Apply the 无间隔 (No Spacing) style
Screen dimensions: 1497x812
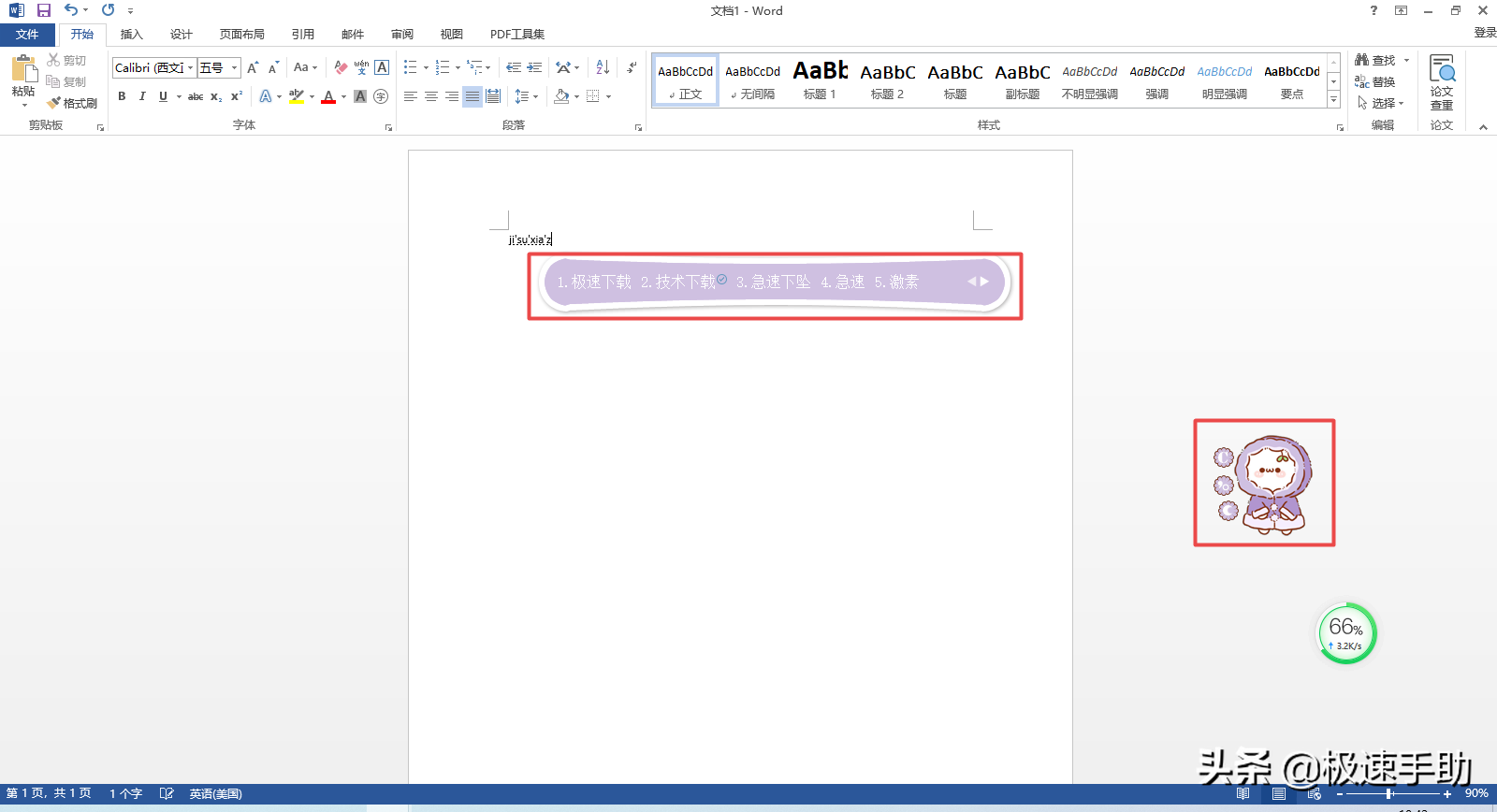(753, 80)
